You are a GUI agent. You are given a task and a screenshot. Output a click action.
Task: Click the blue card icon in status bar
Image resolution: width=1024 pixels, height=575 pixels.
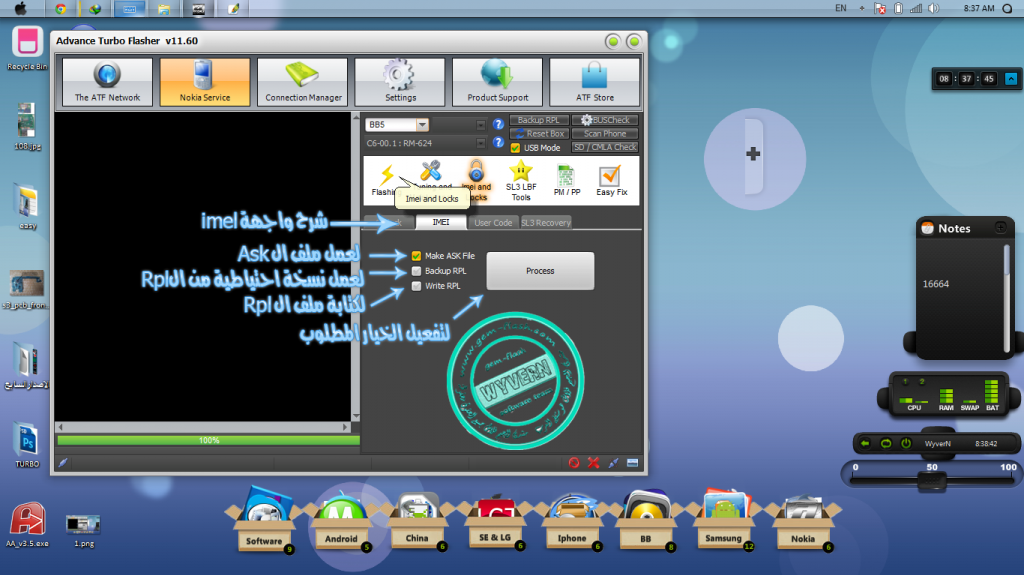point(632,463)
